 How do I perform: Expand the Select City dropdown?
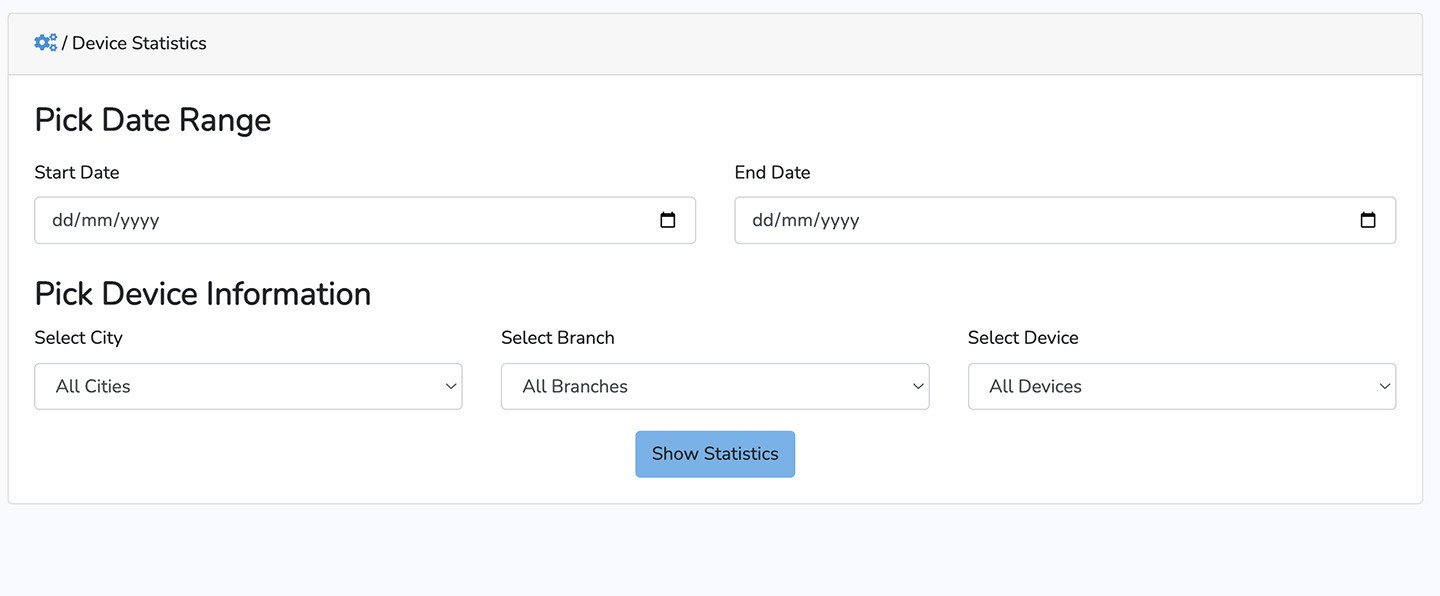coord(248,386)
